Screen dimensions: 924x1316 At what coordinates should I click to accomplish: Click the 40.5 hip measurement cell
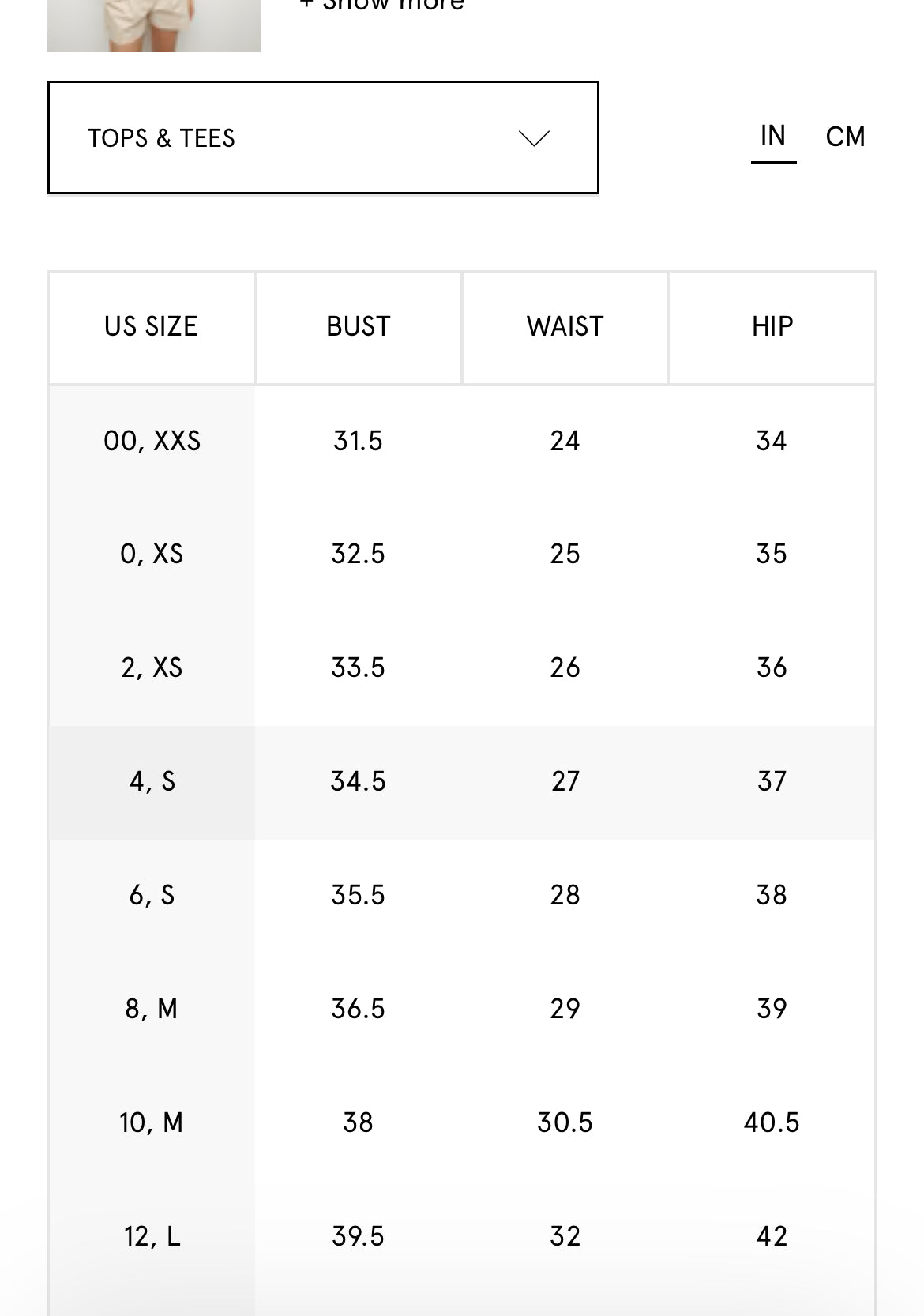coord(772,1123)
